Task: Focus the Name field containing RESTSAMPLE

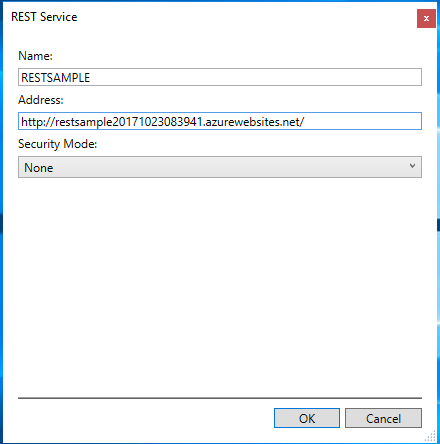Action: (x=220, y=77)
